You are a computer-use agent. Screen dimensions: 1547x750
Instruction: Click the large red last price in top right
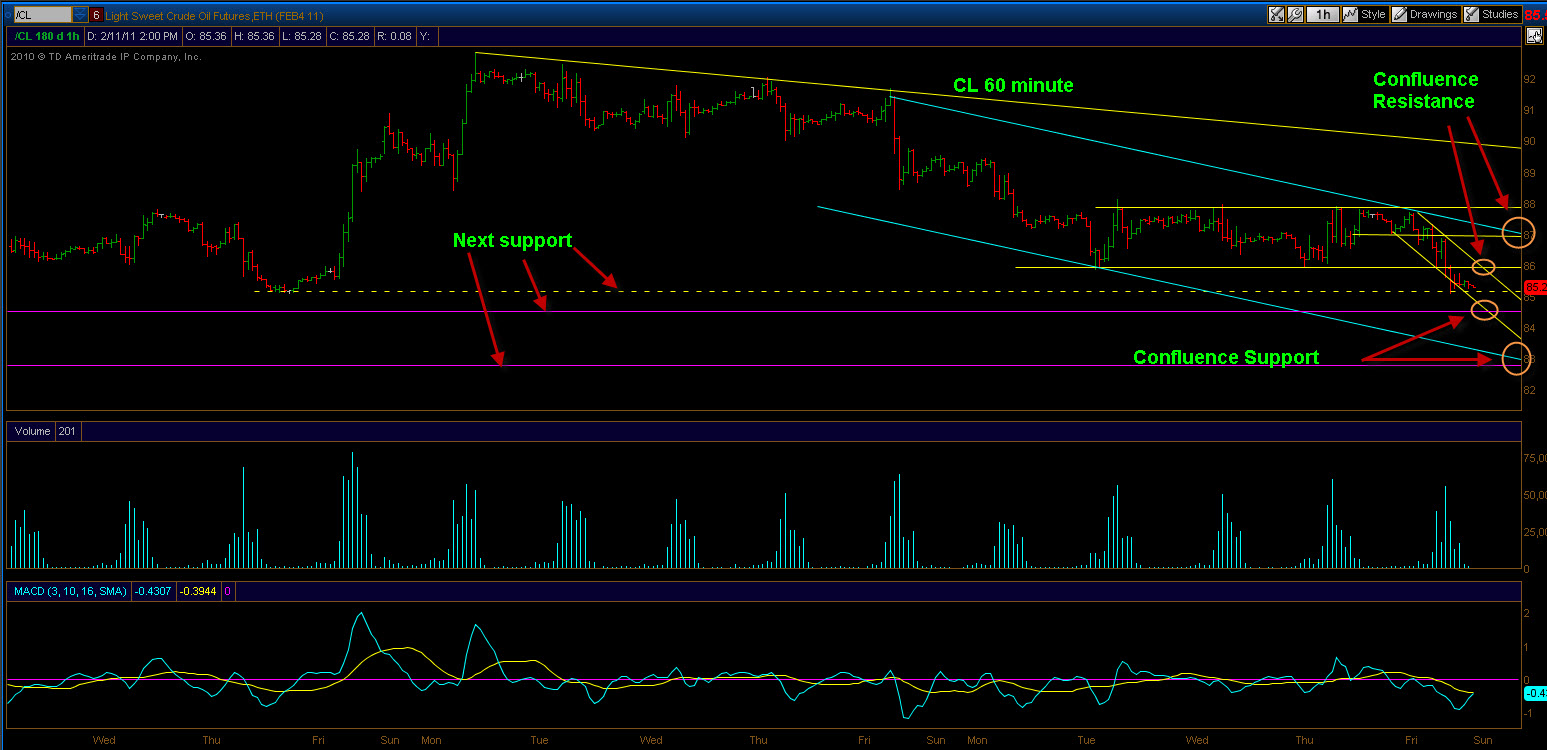point(1535,15)
